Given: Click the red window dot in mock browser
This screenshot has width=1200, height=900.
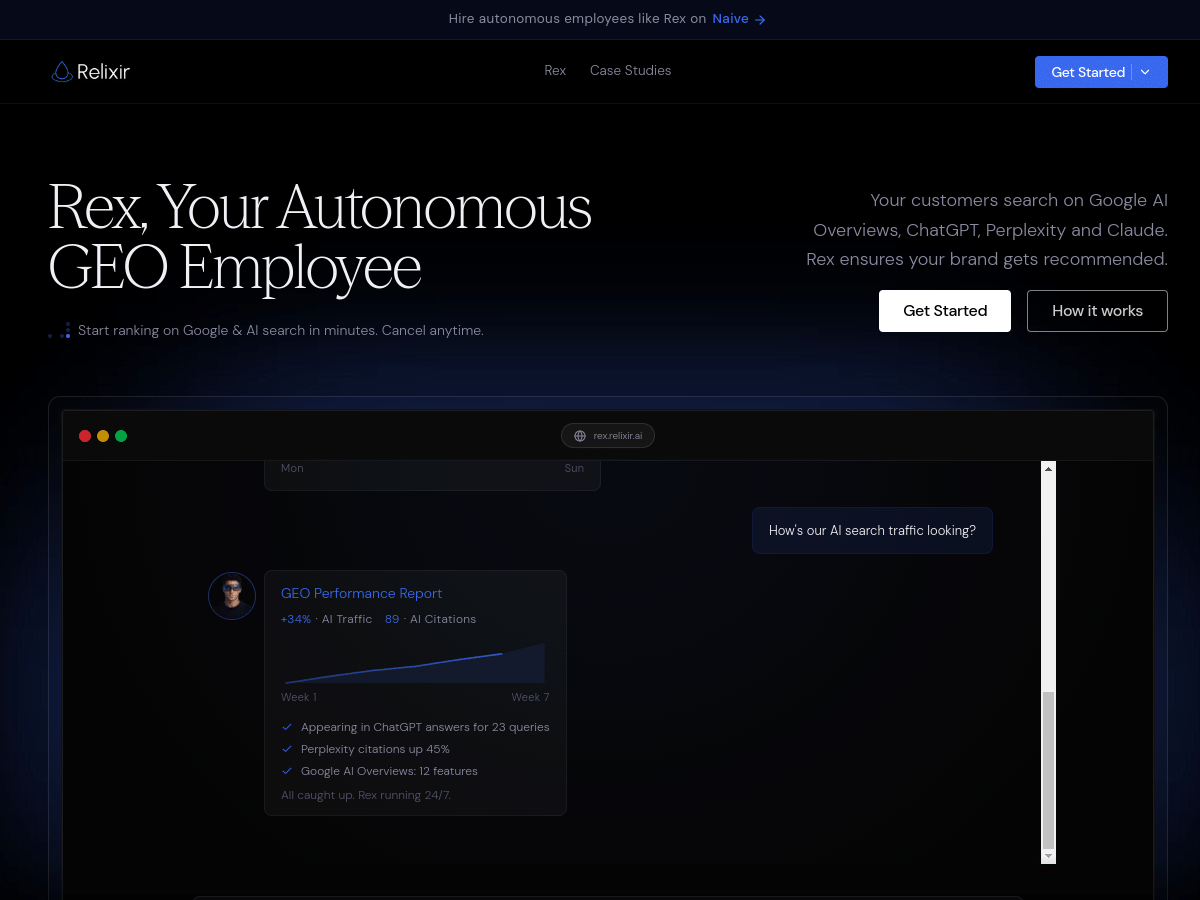Looking at the screenshot, I should coord(85,436).
